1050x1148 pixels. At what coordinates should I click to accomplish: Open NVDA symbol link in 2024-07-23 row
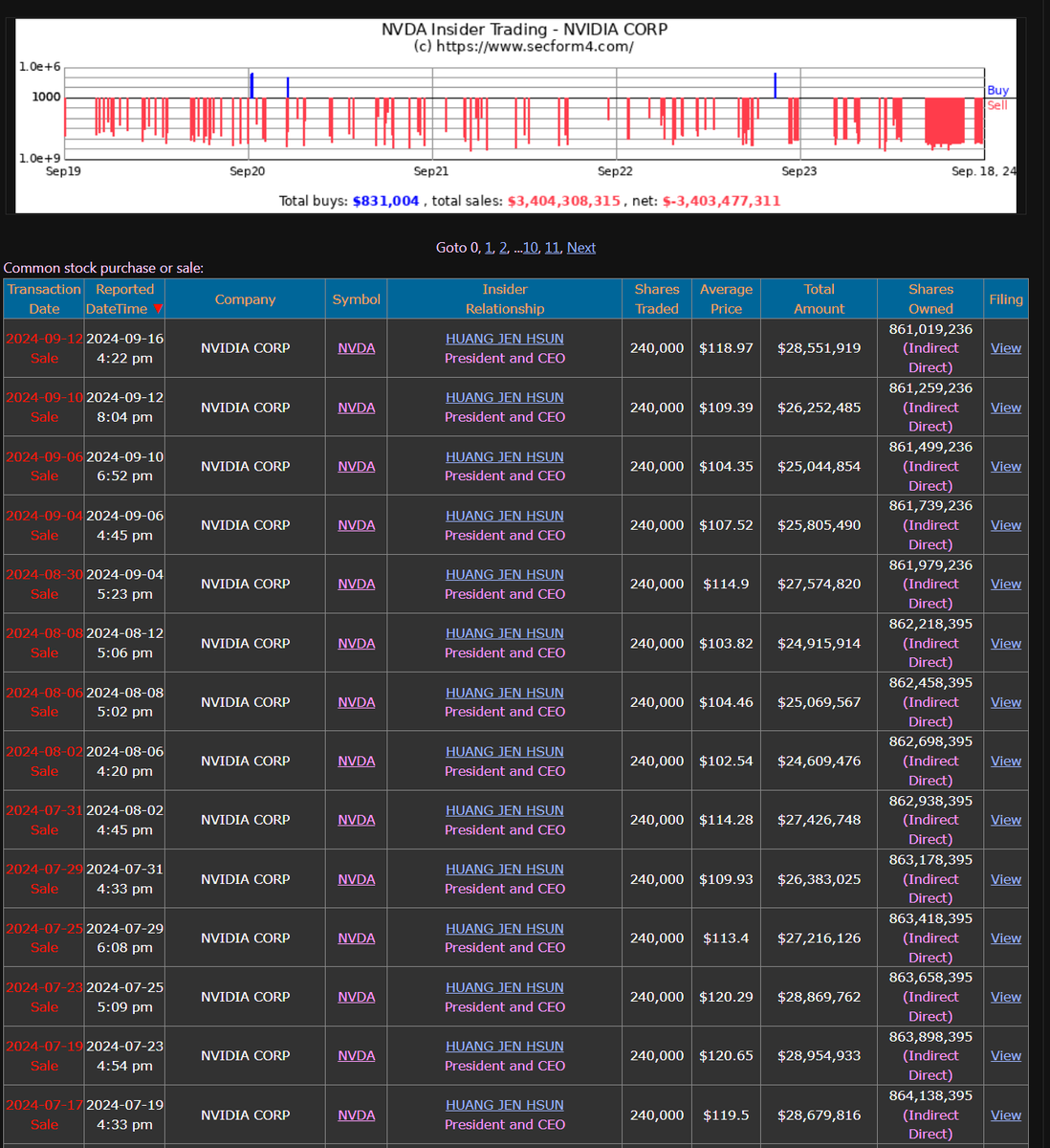tap(357, 997)
